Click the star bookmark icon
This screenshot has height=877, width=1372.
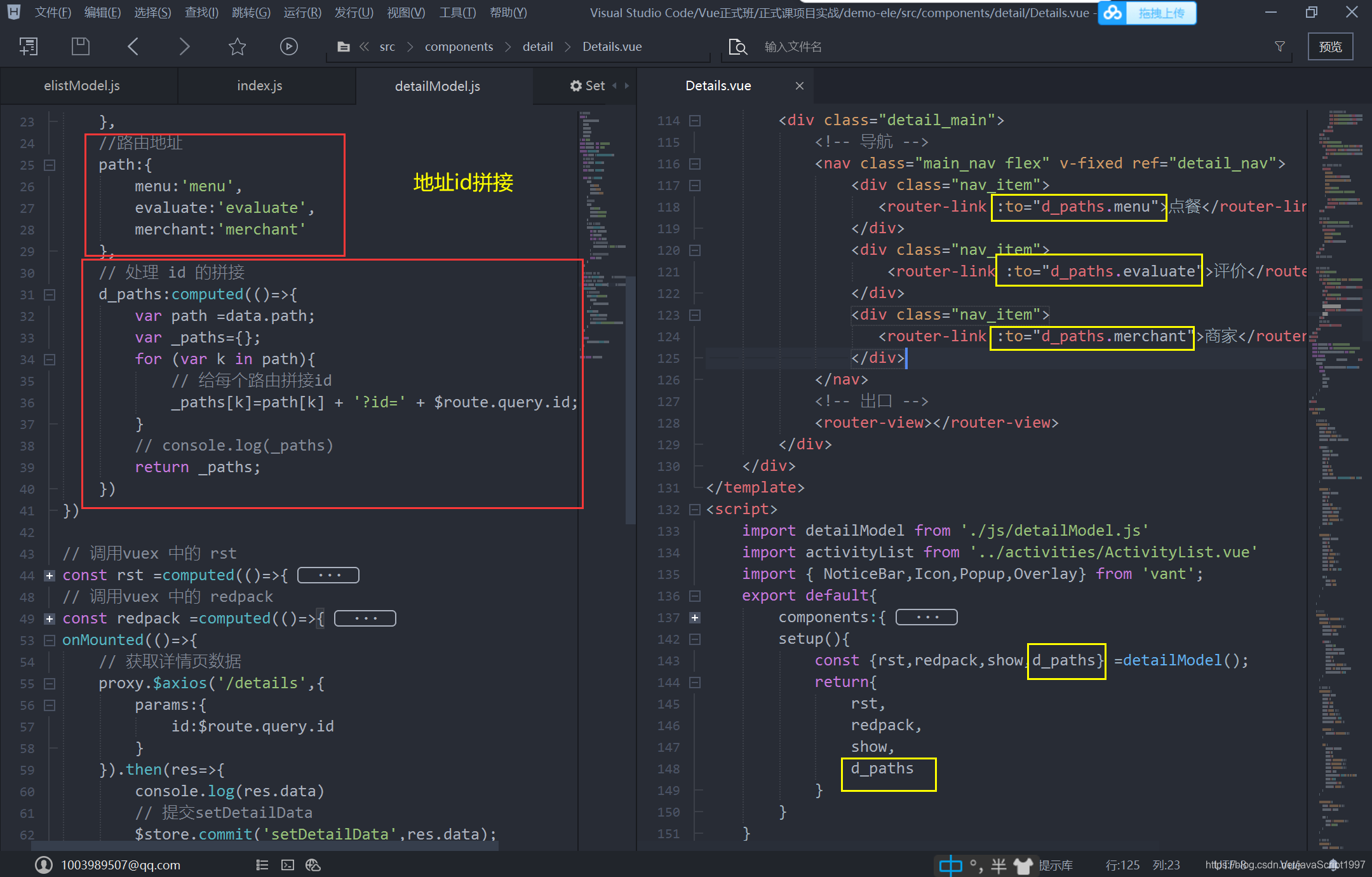237,46
